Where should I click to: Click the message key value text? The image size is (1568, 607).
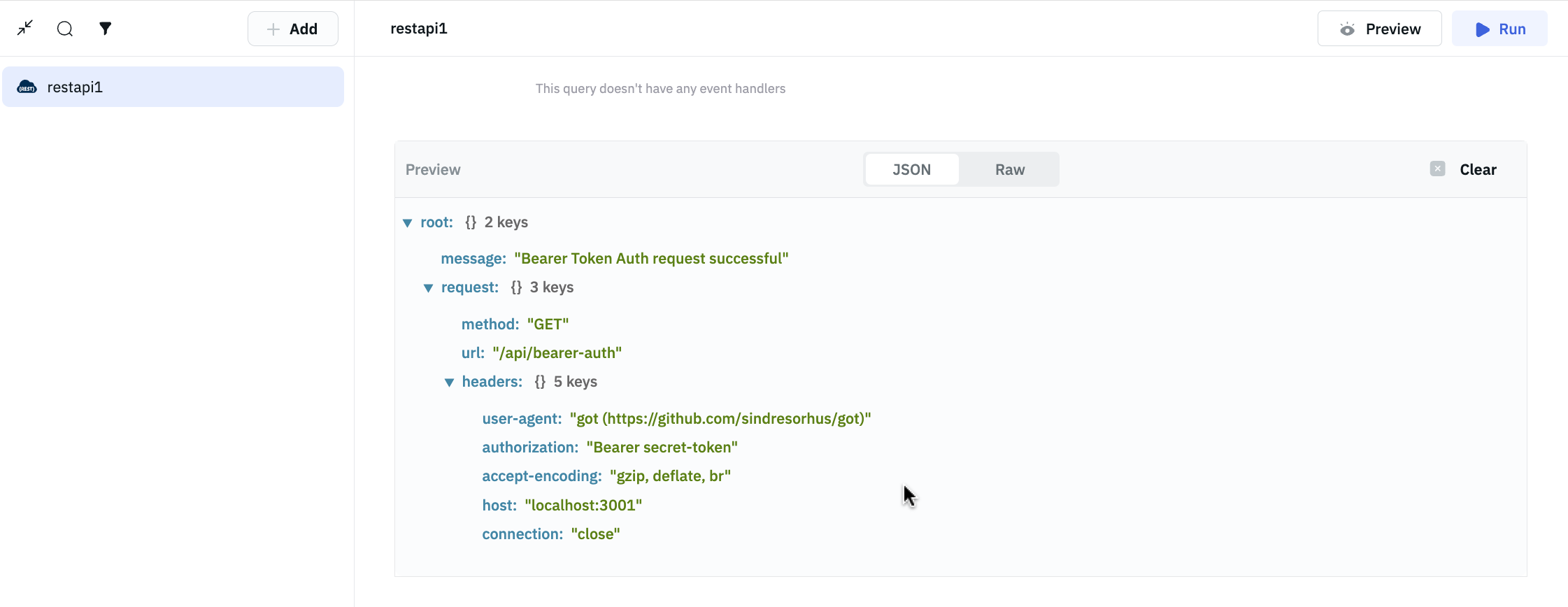point(650,259)
